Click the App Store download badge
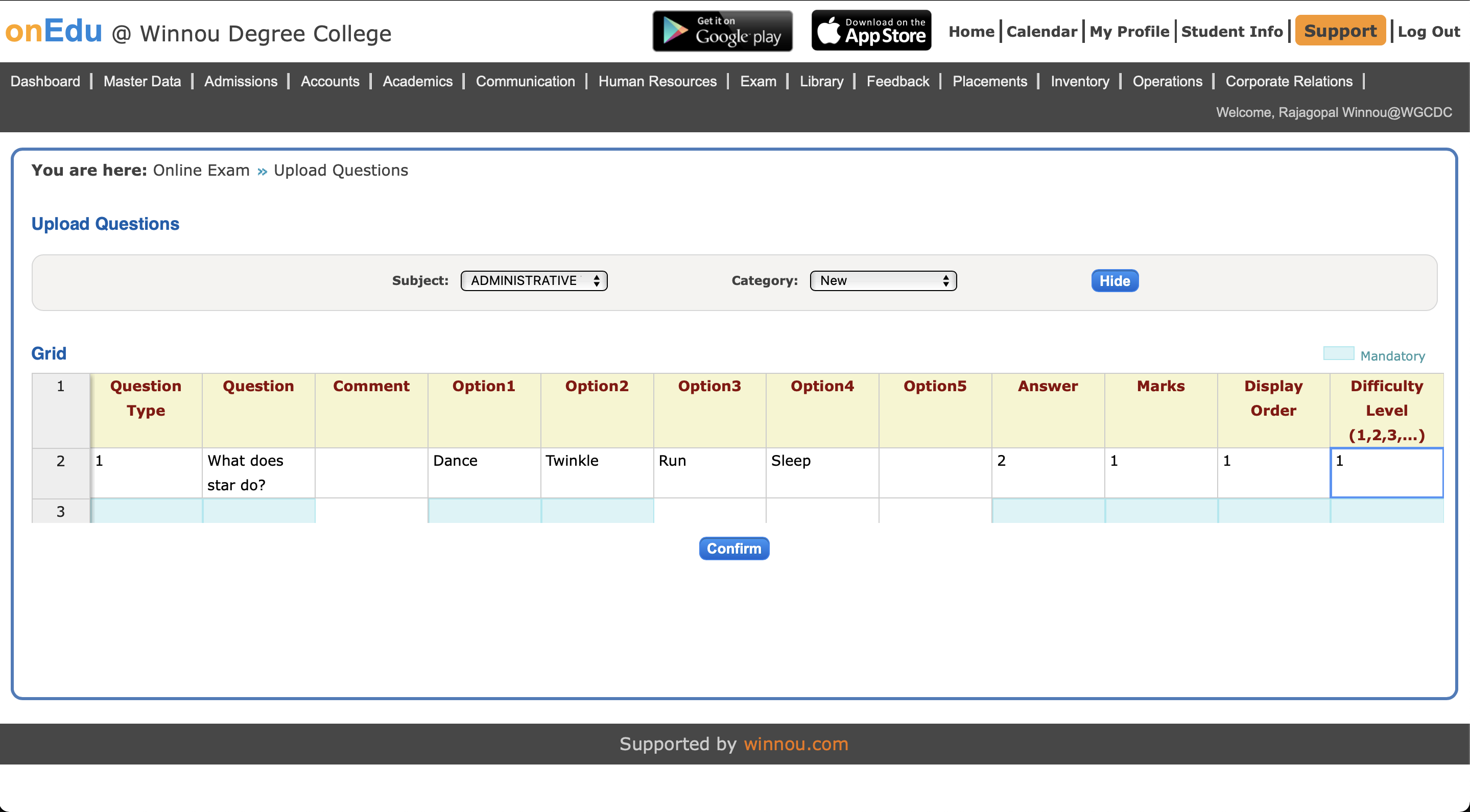Viewport: 1470px width, 812px height. pyautogui.click(x=871, y=31)
